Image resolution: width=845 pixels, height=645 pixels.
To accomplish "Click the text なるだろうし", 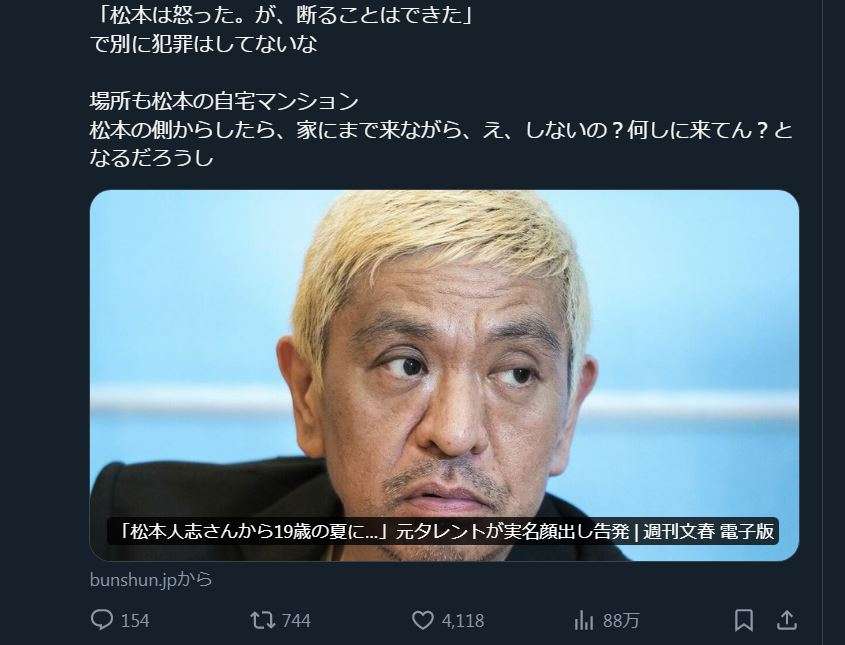I will (x=152, y=158).
